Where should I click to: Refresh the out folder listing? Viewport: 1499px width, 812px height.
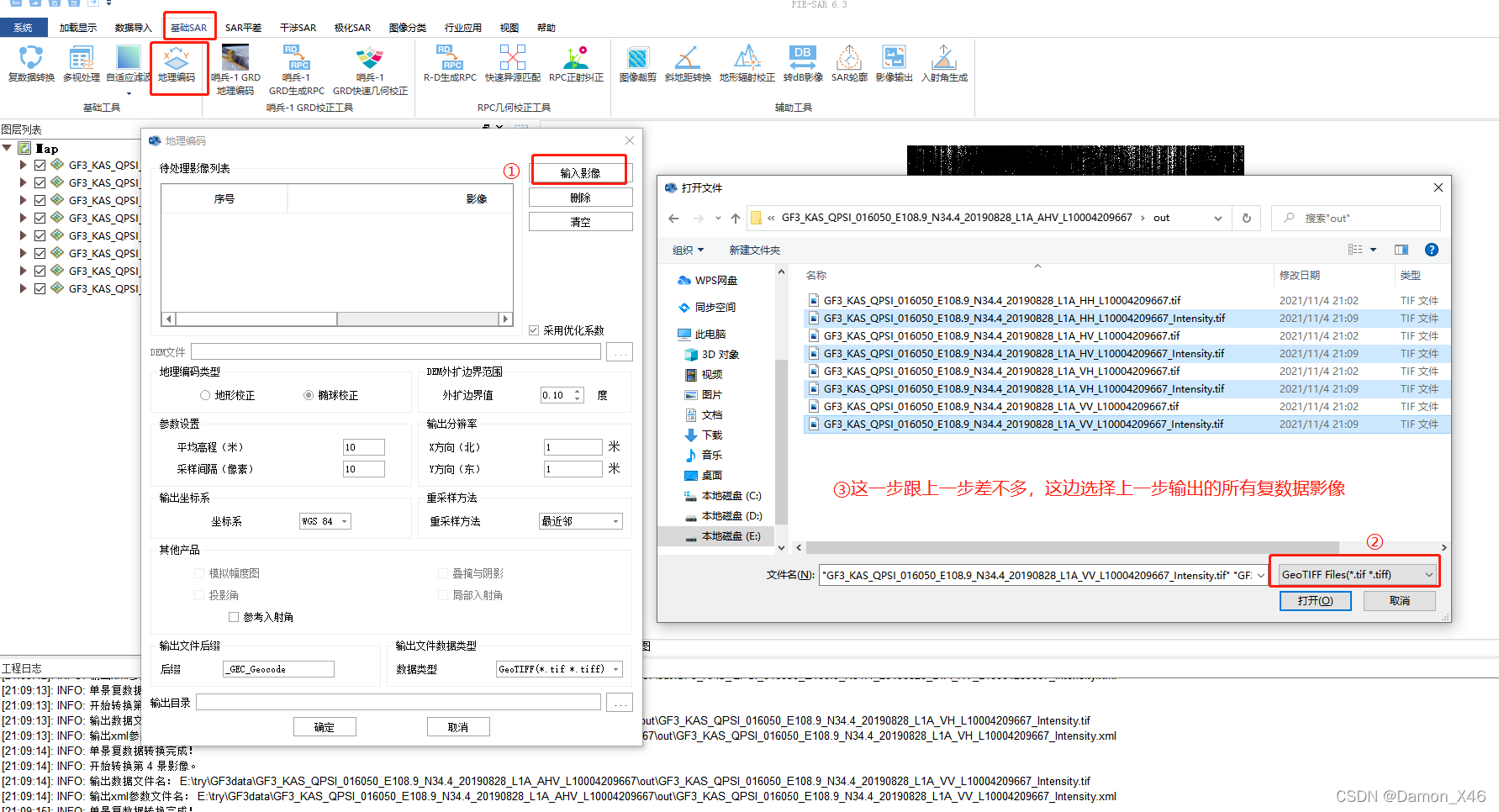click(1247, 218)
